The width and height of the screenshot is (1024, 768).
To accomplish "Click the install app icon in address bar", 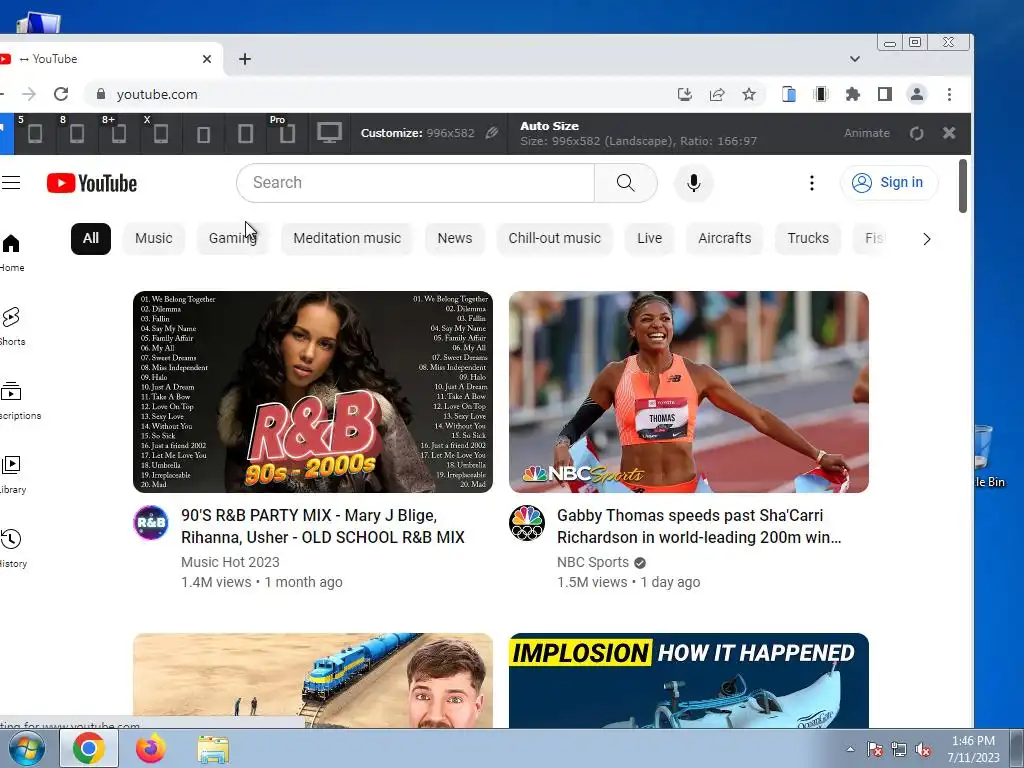I will click(684, 94).
